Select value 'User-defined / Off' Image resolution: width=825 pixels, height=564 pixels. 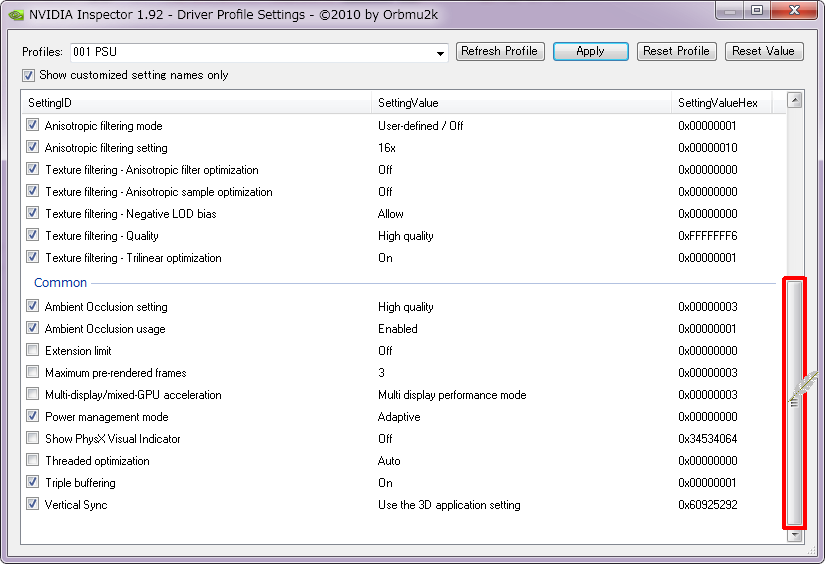pyautogui.click(x=420, y=126)
